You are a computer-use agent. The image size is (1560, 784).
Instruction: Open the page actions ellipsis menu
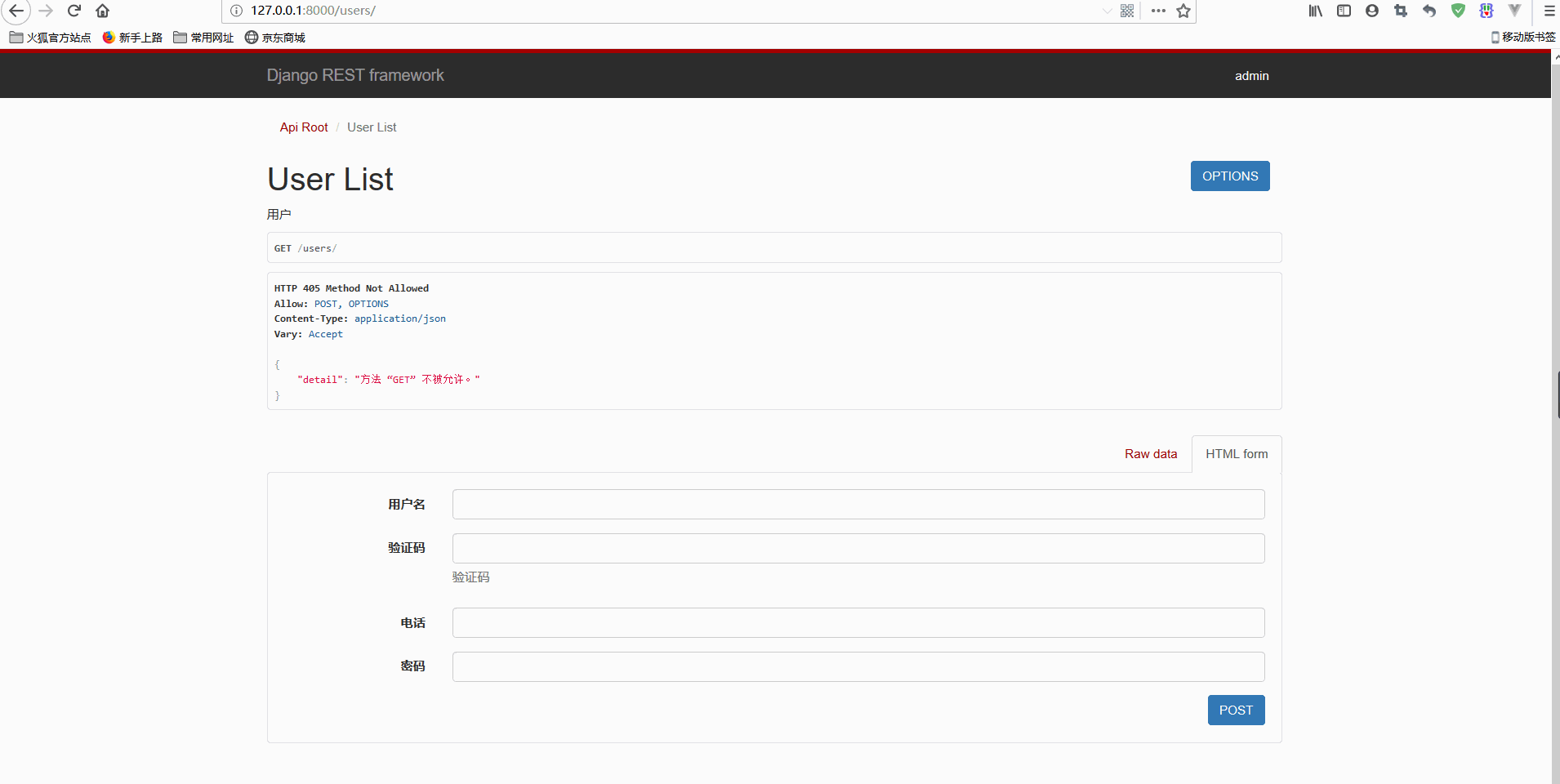(1157, 11)
